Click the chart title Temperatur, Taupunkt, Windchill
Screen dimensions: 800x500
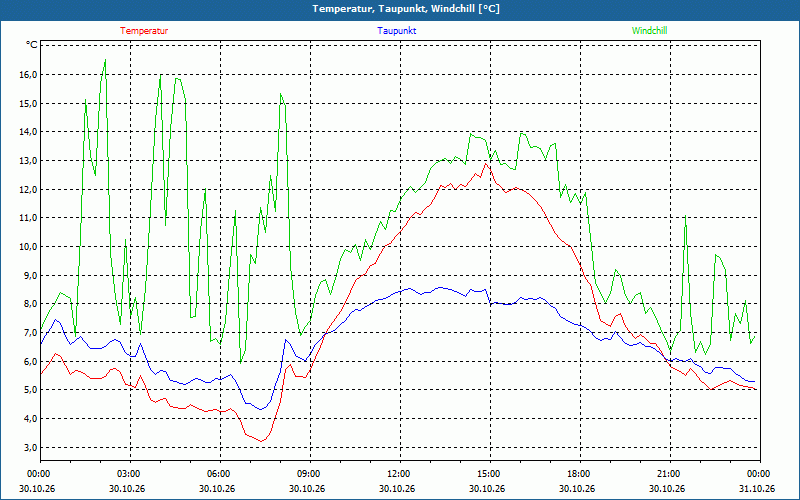tap(406, 9)
